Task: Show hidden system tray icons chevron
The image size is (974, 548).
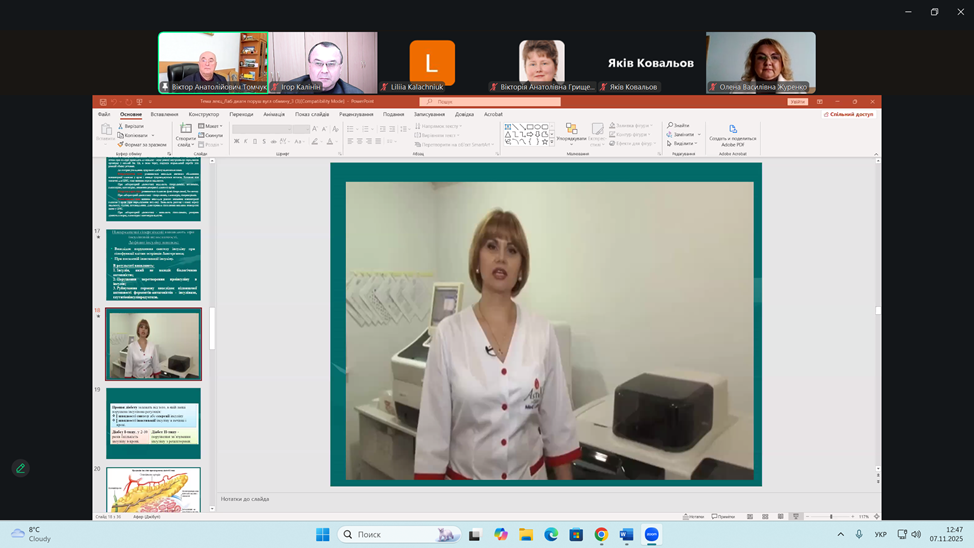Action: point(840,534)
